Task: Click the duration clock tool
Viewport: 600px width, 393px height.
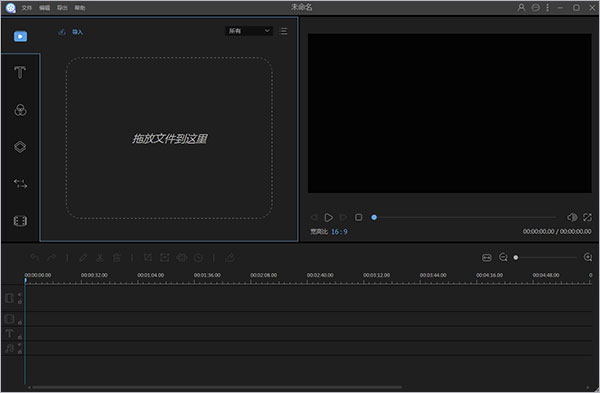Action: [198, 258]
